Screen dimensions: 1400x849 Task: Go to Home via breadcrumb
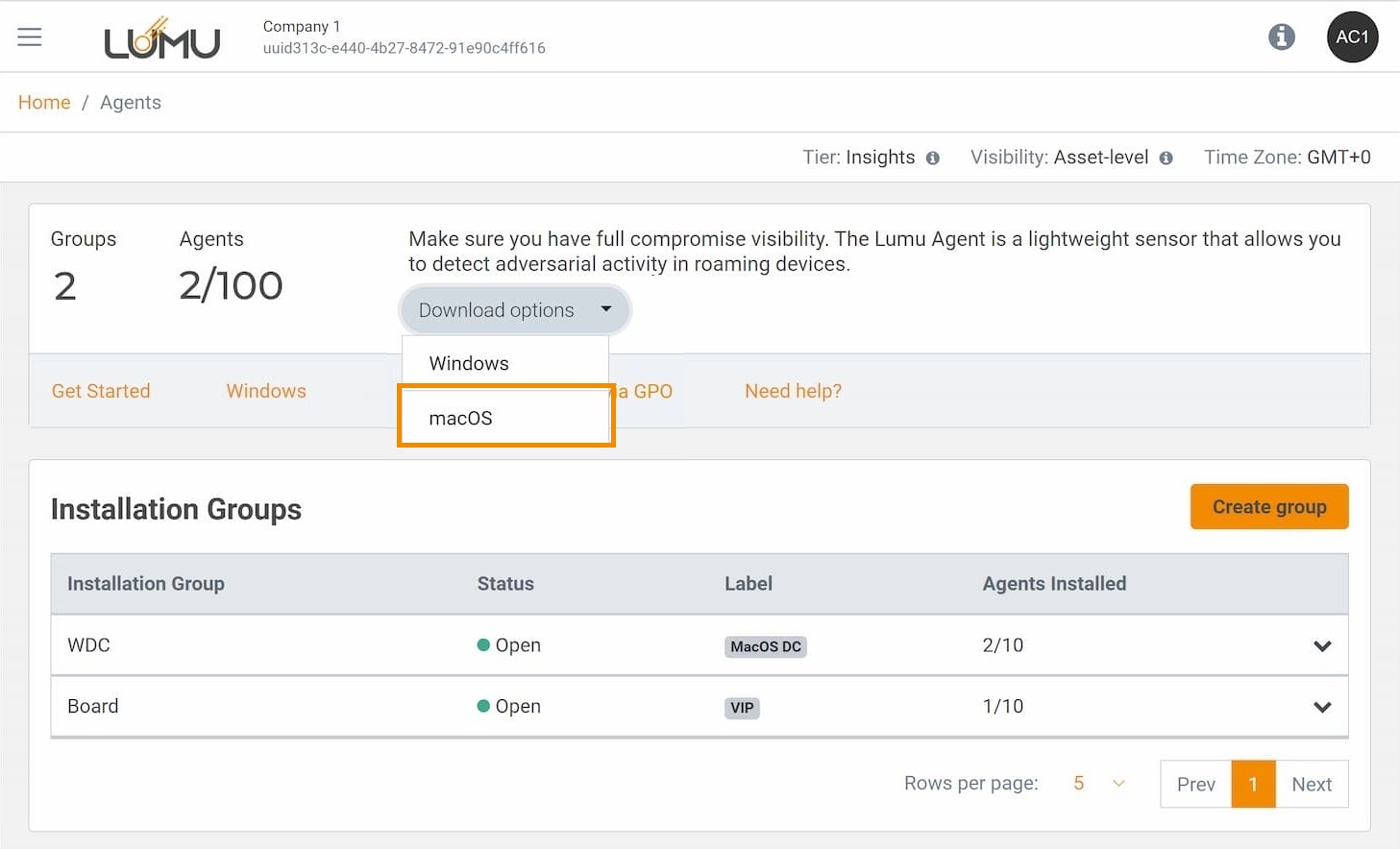tap(44, 103)
